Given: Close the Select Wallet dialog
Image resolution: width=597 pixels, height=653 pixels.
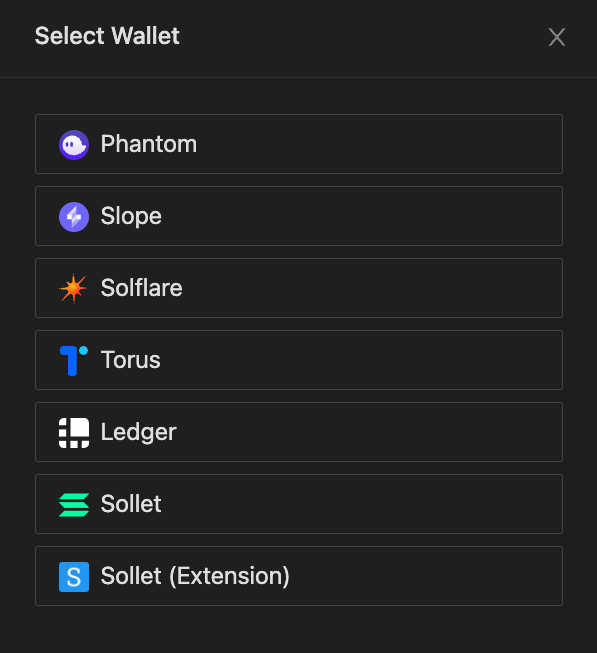Looking at the screenshot, I should 557,37.
